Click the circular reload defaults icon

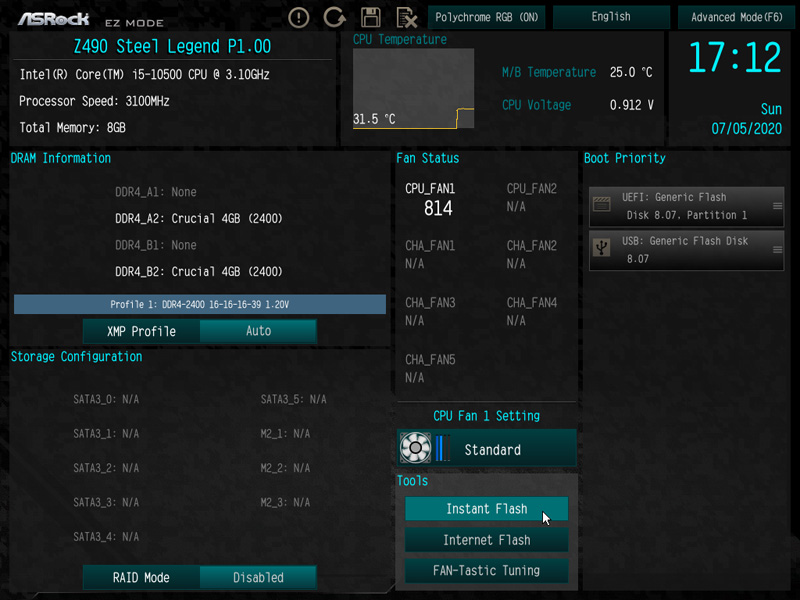click(x=335, y=18)
